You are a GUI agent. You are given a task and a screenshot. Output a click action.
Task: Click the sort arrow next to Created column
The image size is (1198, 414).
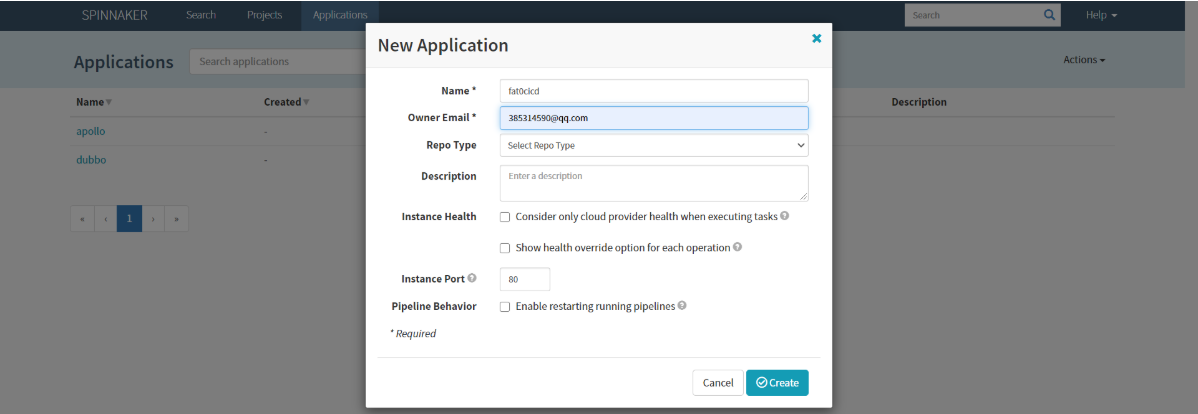point(306,102)
